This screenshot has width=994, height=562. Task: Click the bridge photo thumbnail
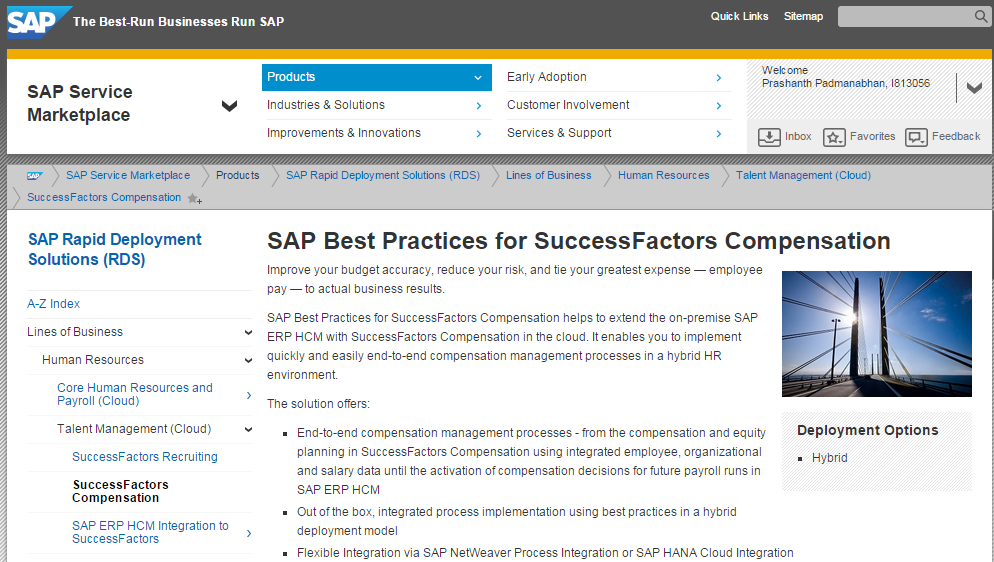[x=876, y=334]
